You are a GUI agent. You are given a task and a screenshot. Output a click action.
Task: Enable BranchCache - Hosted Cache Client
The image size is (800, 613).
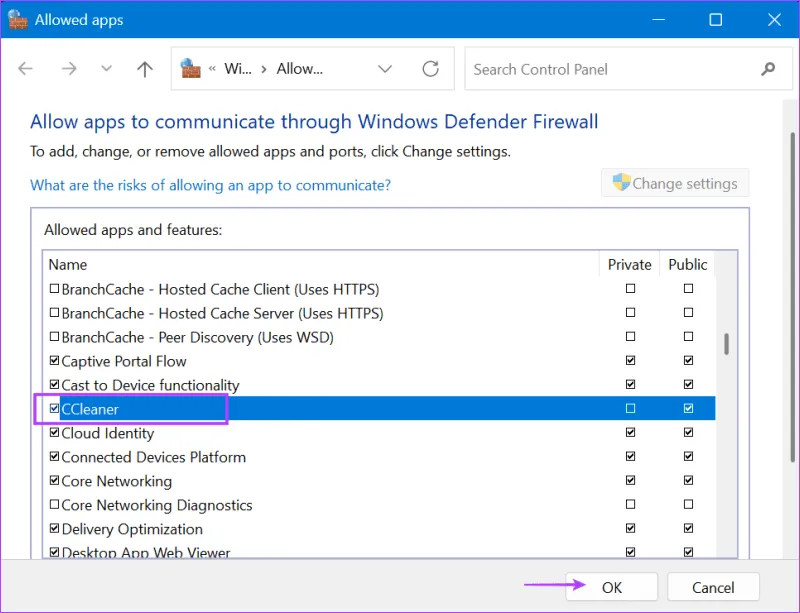(54, 288)
